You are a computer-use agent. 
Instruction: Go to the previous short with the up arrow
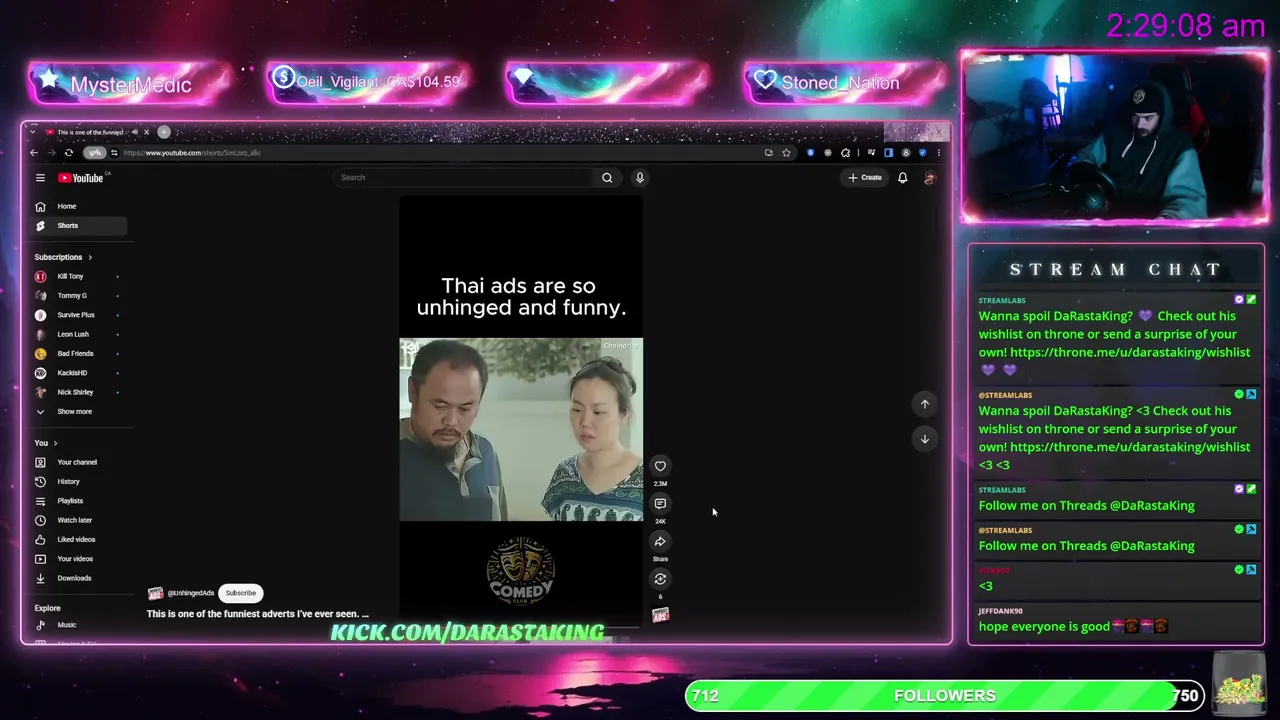[925, 404]
